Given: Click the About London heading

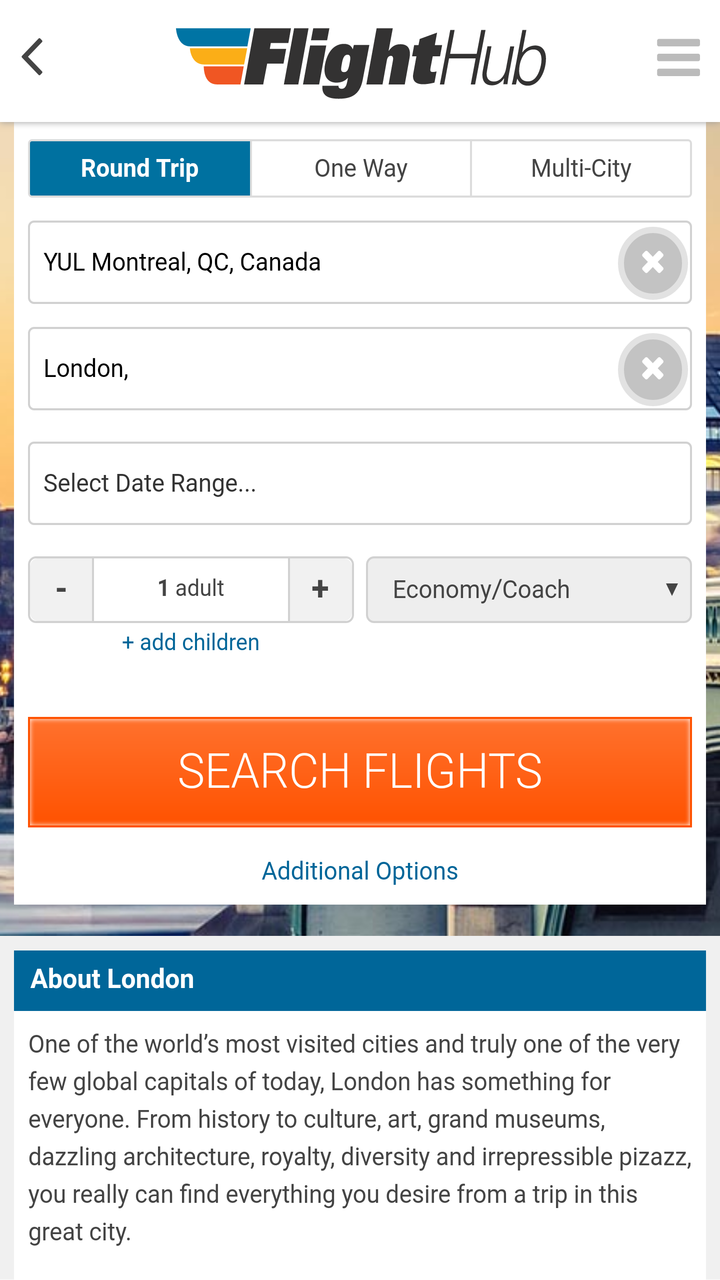Looking at the screenshot, I should (x=112, y=979).
